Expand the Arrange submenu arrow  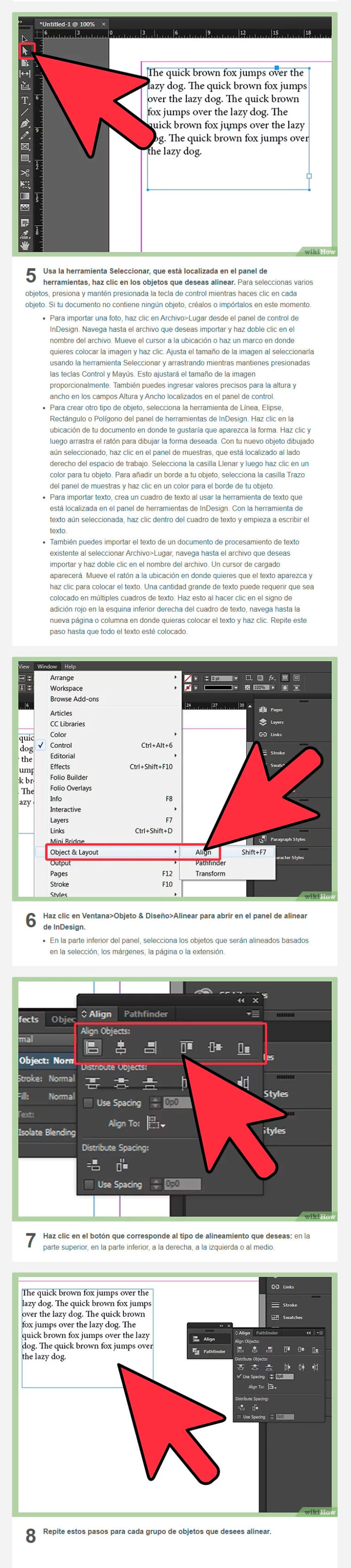click(175, 677)
